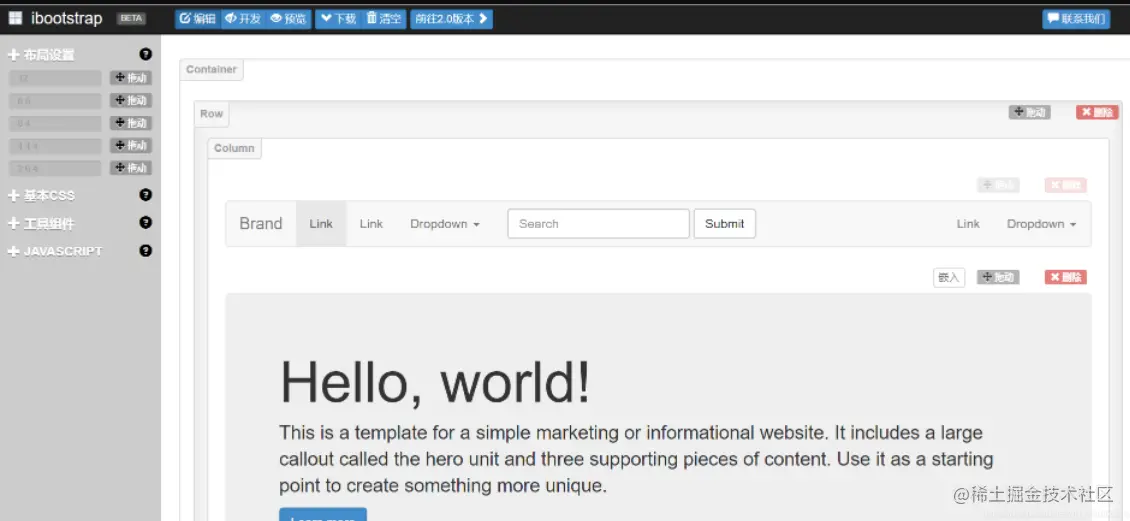Click 拖动 handle above the jumbotron
The image size is (1130, 521).
tap(998, 277)
